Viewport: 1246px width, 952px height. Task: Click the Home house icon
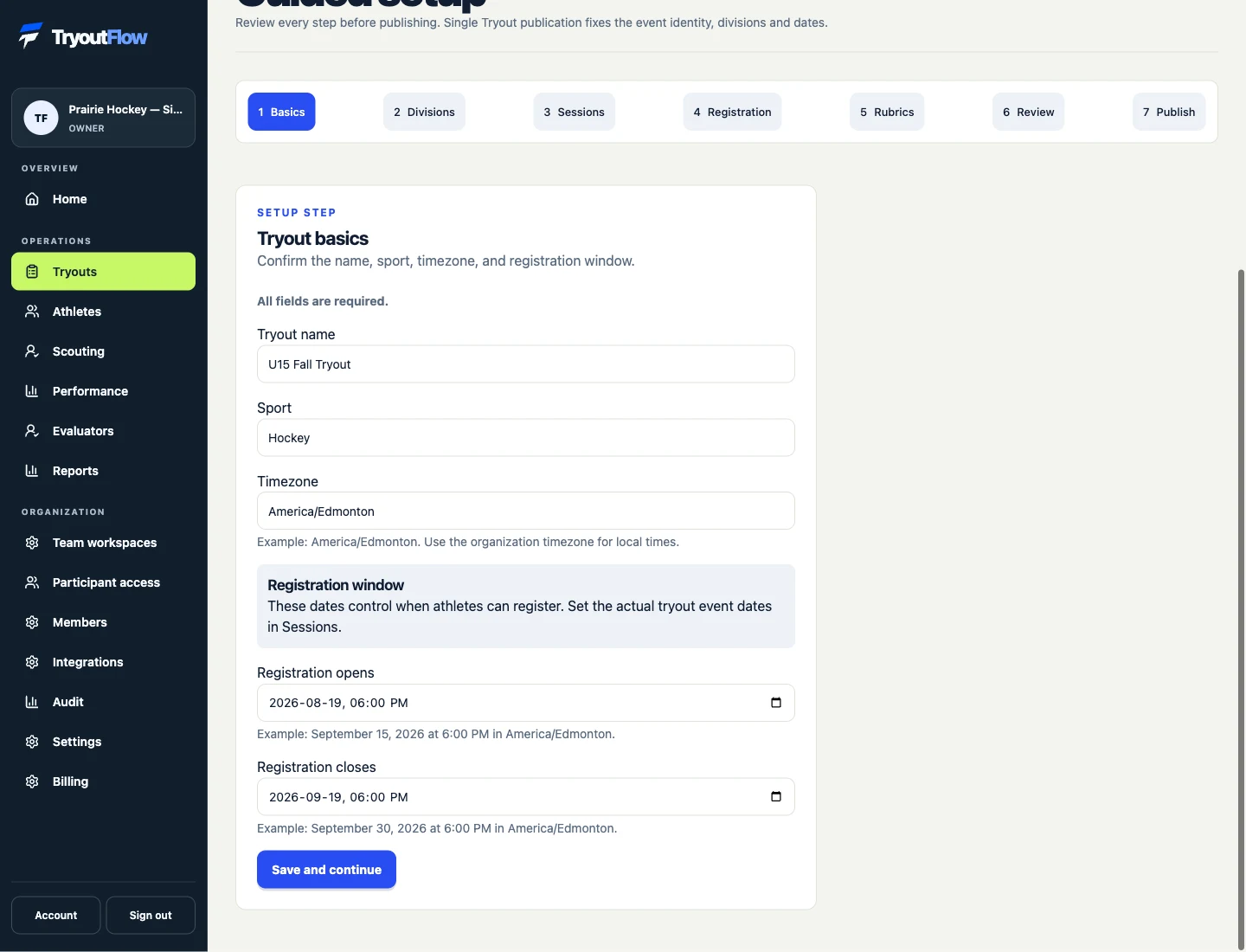(x=32, y=199)
